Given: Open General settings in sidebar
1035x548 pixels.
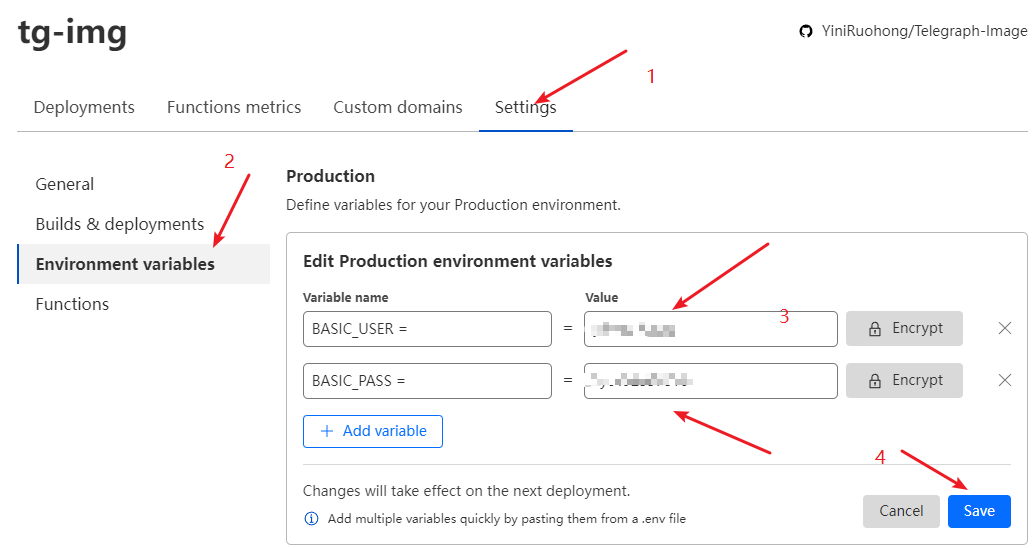Looking at the screenshot, I should tap(65, 184).
